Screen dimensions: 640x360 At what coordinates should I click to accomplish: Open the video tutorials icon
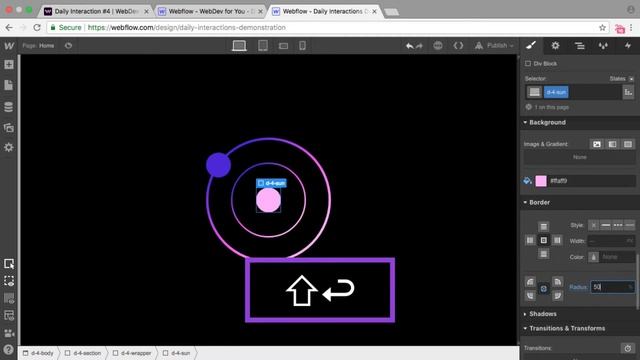9,333
